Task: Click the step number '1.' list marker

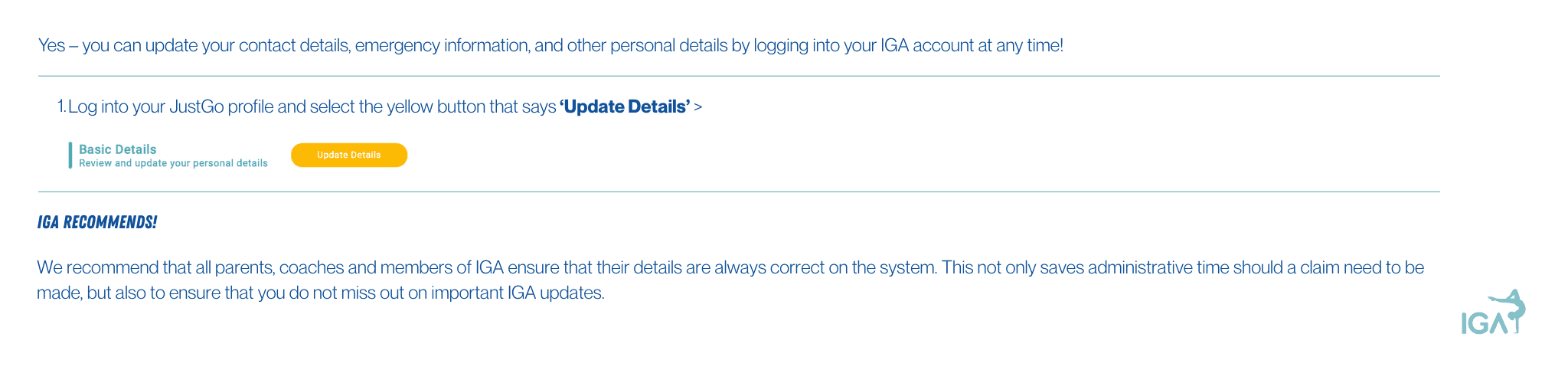Action: tap(62, 106)
